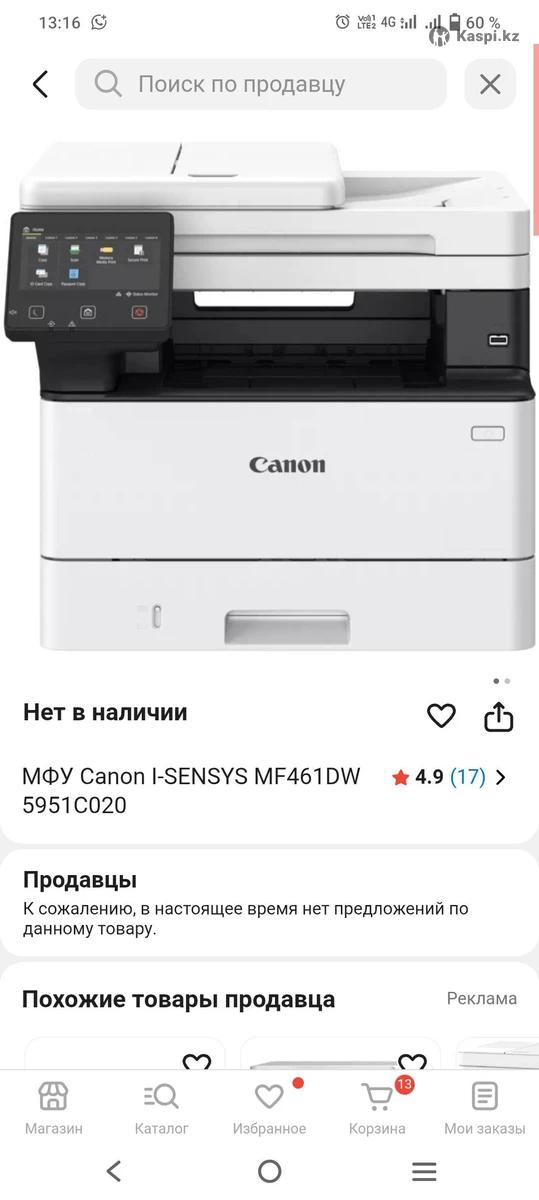
Task: View the Canon printer product image
Action: point(269,395)
